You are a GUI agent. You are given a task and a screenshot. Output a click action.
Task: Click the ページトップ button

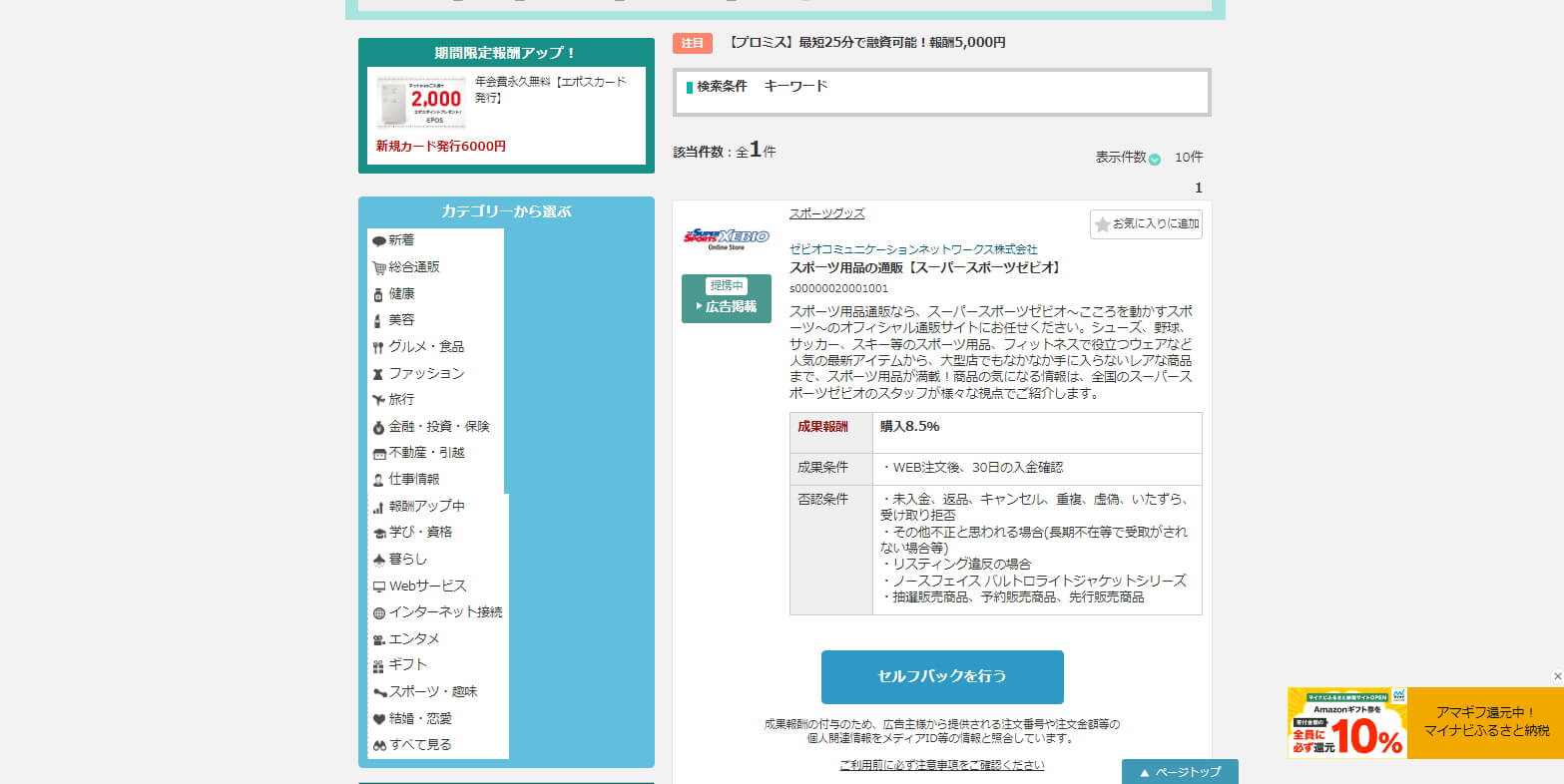pos(1180,772)
